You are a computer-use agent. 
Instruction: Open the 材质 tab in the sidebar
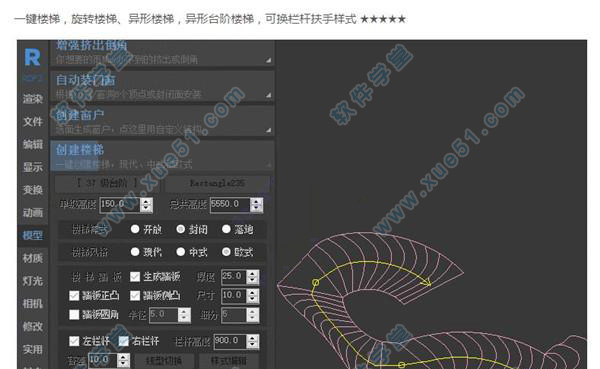pyautogui.click(x=33, y=258)
